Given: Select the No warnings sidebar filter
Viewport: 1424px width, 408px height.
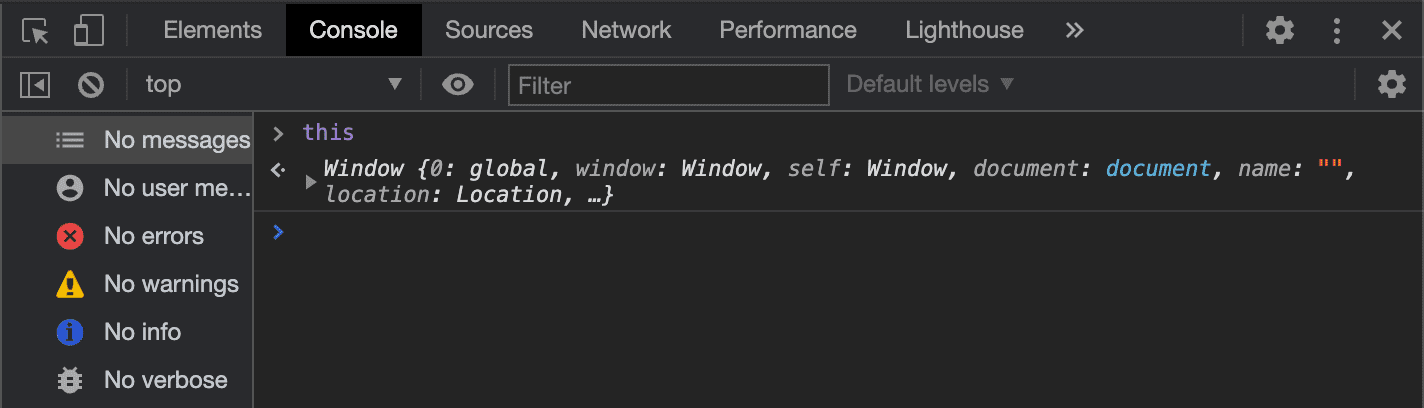Looking at the screenshot, I should [171, 284].
